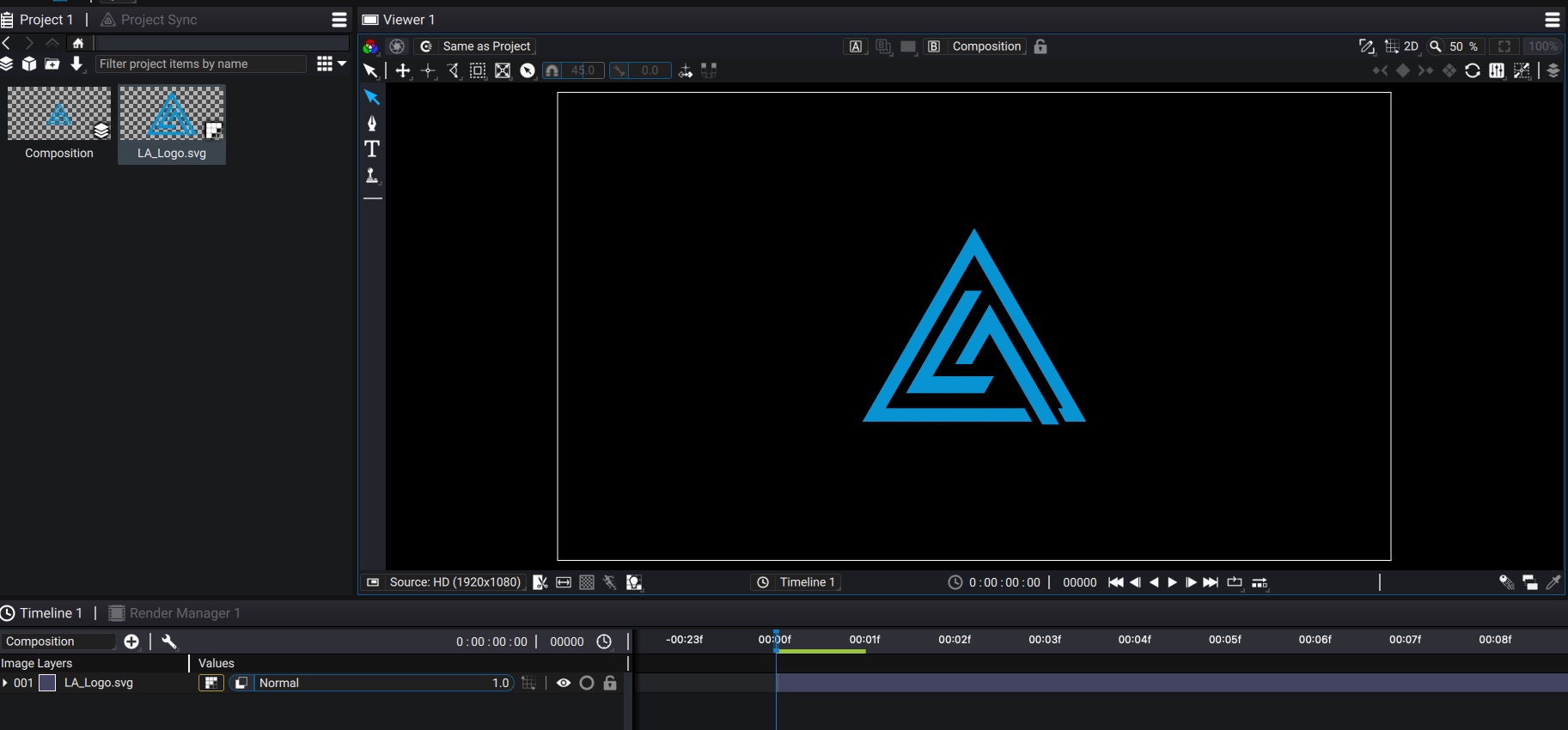Click the refresh viewer icon
The image size is (1568, 730).
1473,70
